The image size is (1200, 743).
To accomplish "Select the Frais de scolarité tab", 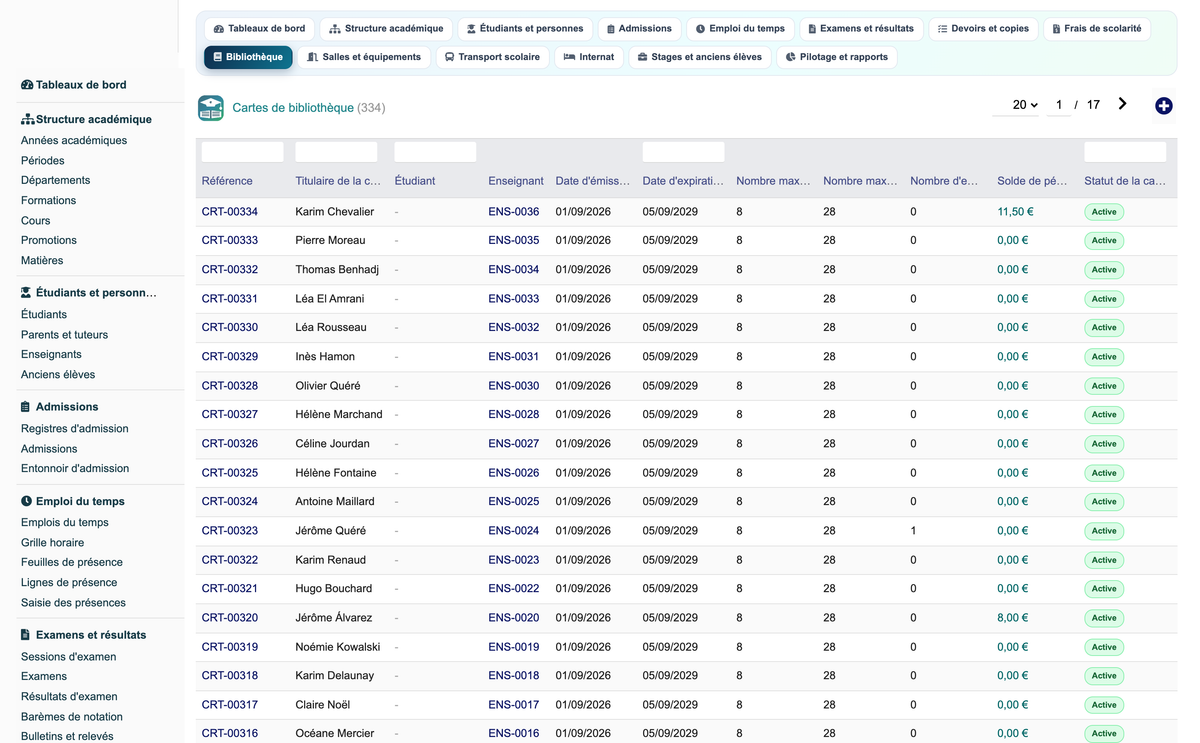I will point(1097,29).
